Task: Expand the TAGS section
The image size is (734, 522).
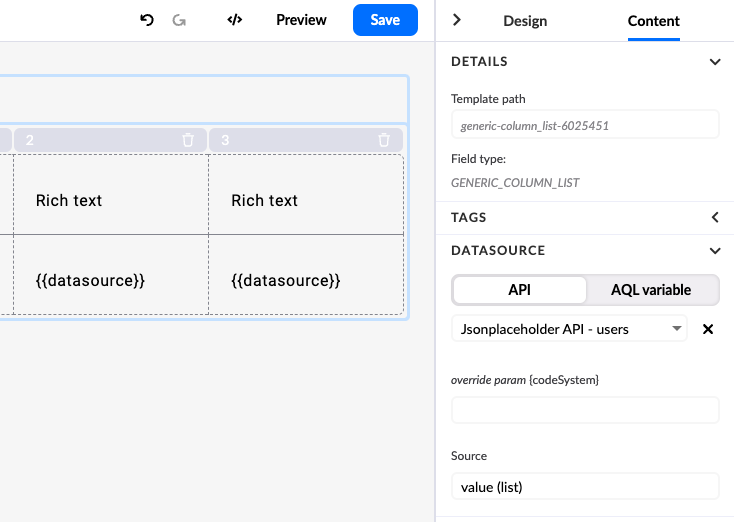Action: point(715,217)
